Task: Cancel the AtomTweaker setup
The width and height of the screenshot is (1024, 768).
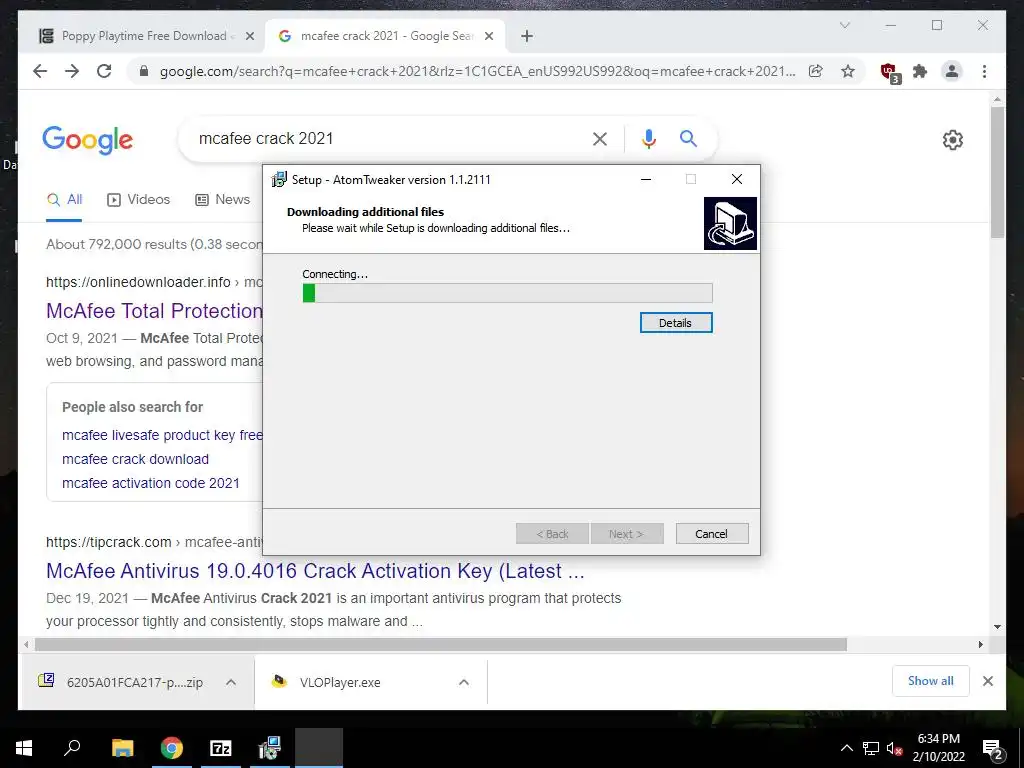Action: click(x=712, y=534)
